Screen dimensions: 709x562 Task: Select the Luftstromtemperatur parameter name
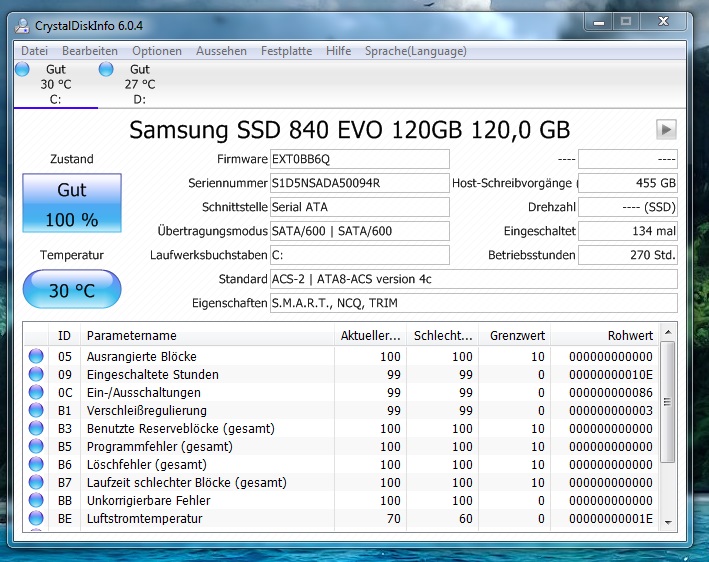tap(145, 519)
